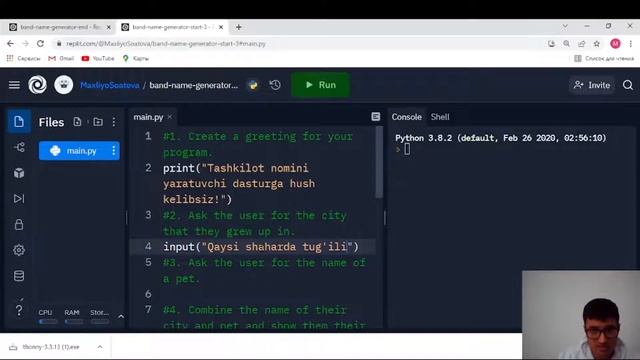Image resolution: width=640 pixels, height=360 pixels.
Task: Click the Python language badge icon
Action: 253,85
